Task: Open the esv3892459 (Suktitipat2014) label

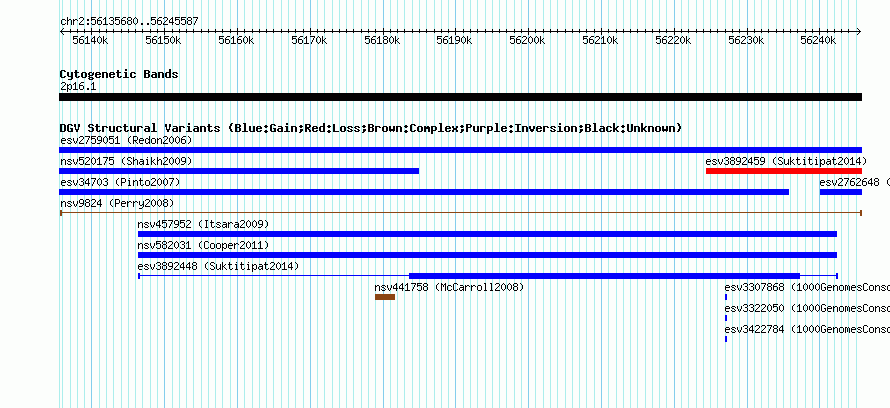Action: (x=786, y=161)
